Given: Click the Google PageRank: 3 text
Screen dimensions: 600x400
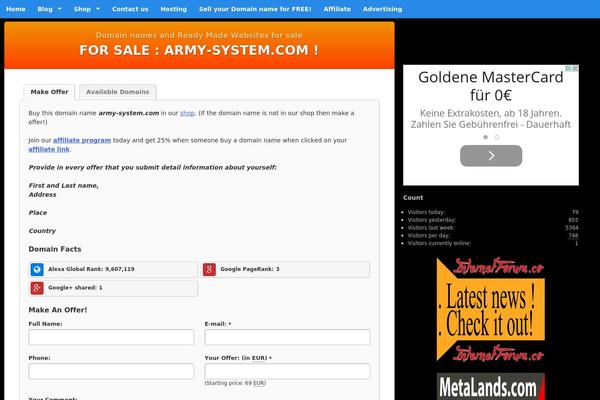Looking at the screenshot, I should (250, 269).
